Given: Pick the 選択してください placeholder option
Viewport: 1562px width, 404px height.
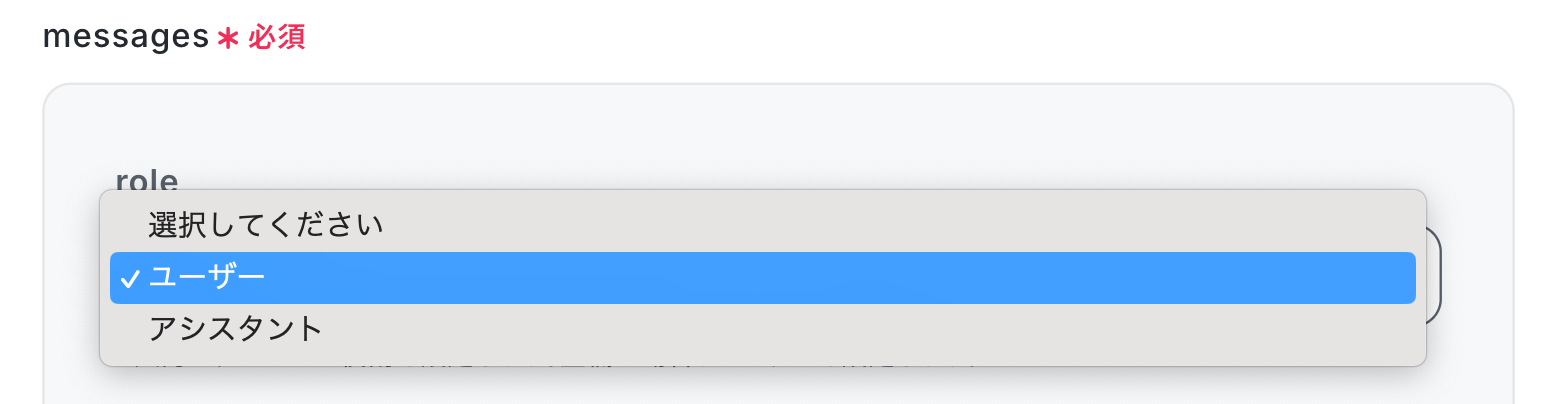Looking at the screenshot, I should (762, 225).
